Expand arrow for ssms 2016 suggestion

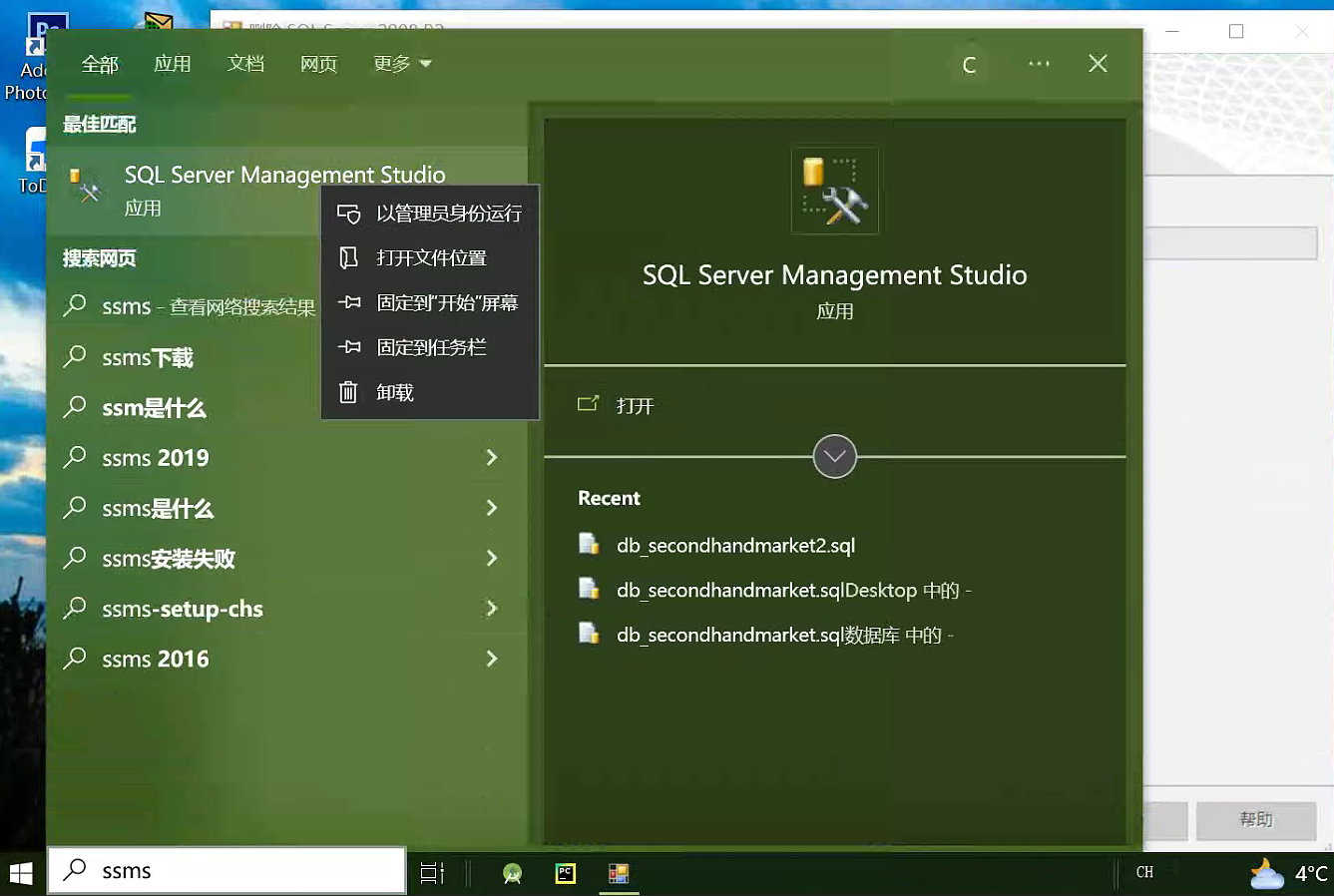tap(492, 659)
